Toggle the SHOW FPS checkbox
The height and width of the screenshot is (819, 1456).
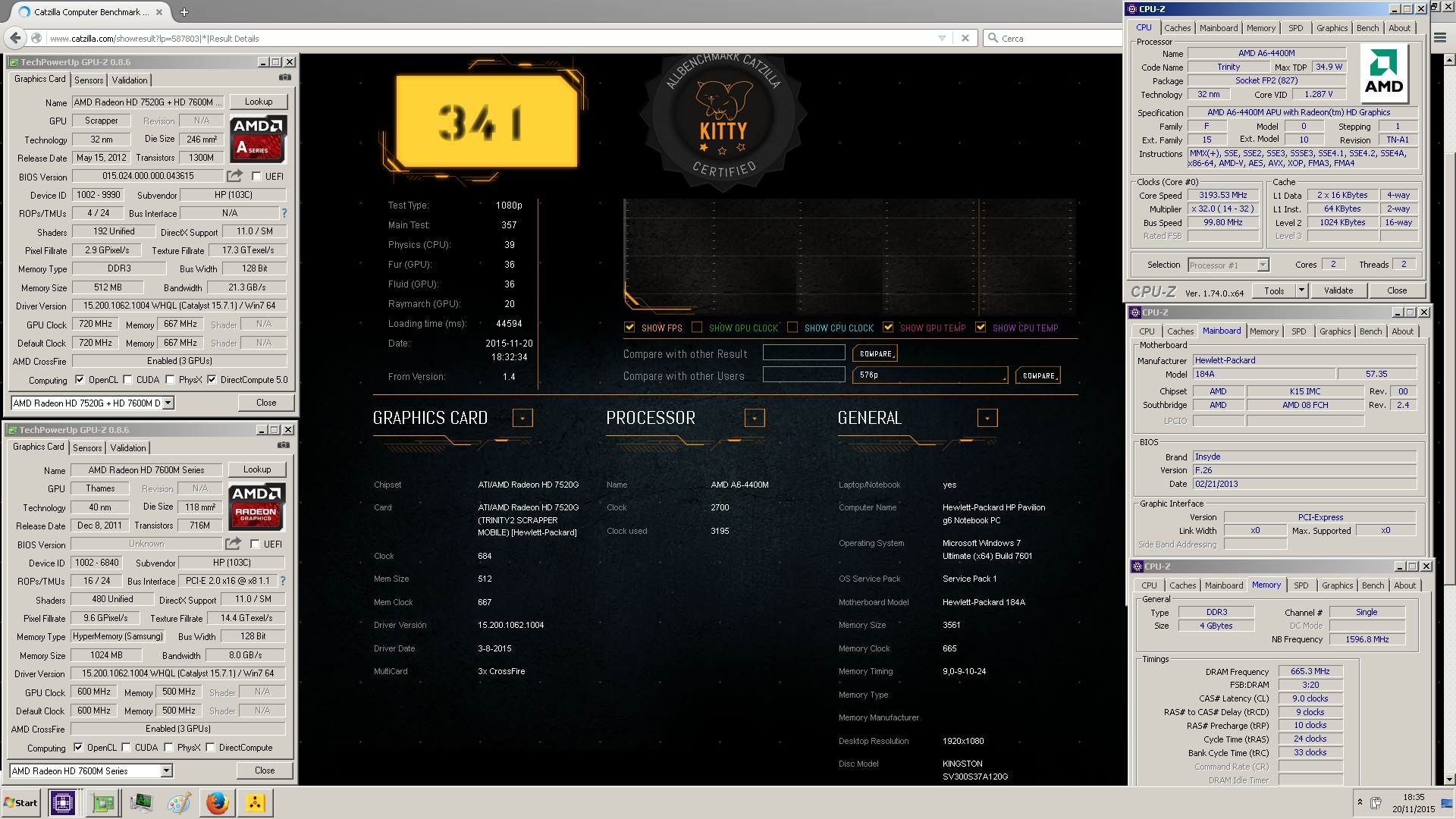[x=629, y=328]
